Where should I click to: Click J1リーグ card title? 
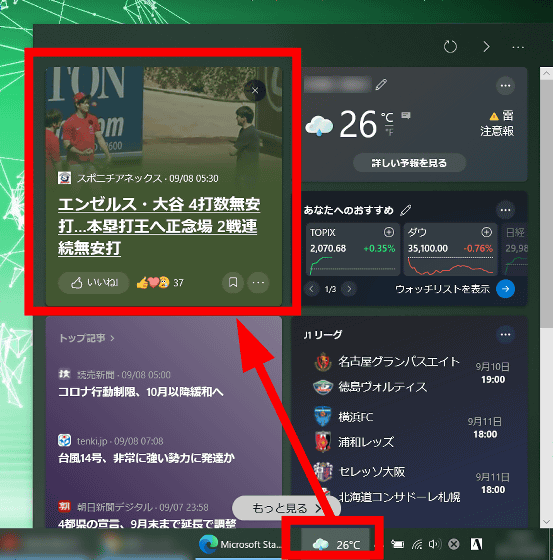point(323,335)
